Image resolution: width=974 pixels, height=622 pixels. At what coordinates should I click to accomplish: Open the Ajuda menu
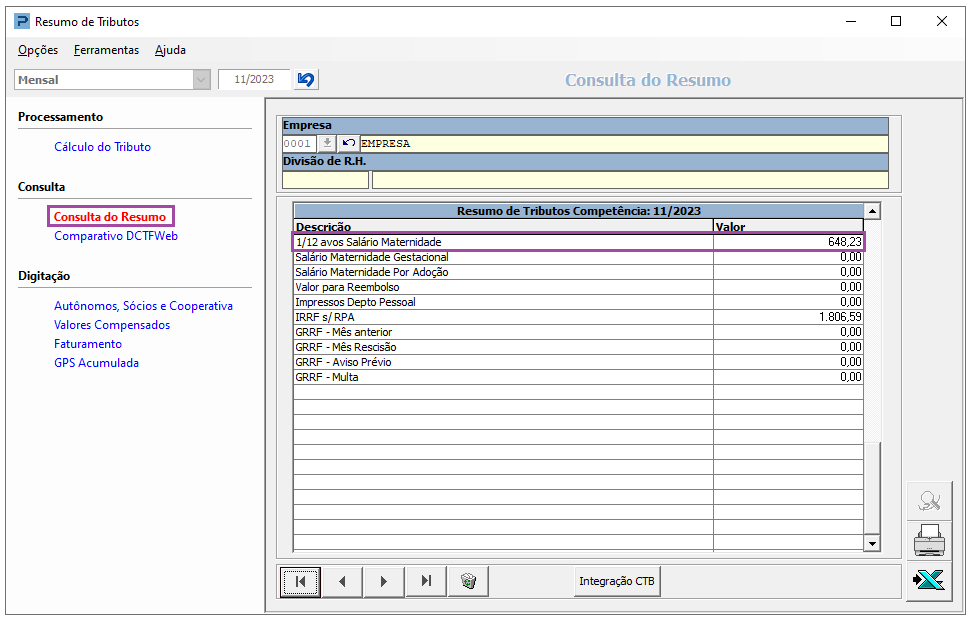170,50
